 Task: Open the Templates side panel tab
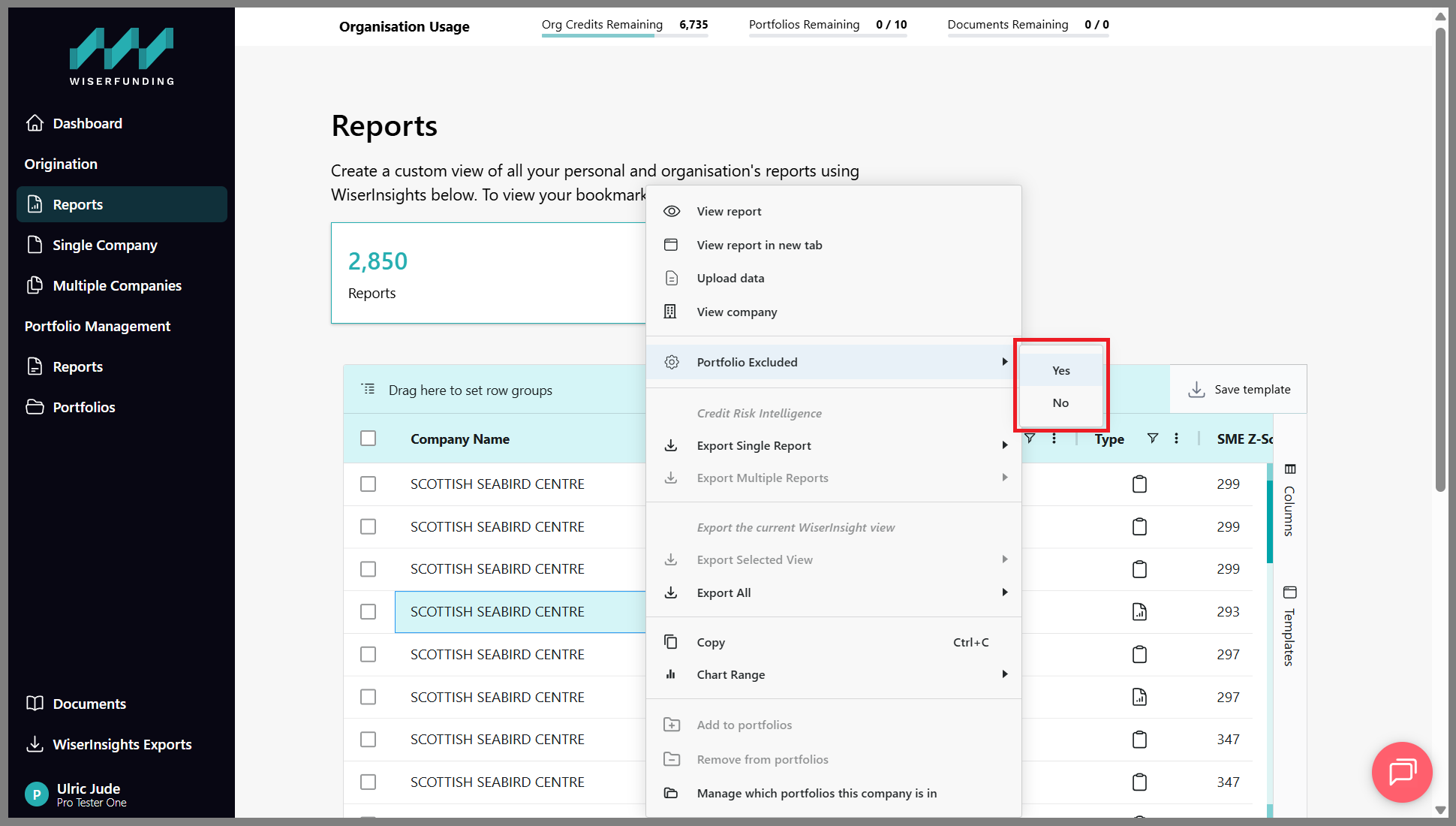click(1289, 626)
